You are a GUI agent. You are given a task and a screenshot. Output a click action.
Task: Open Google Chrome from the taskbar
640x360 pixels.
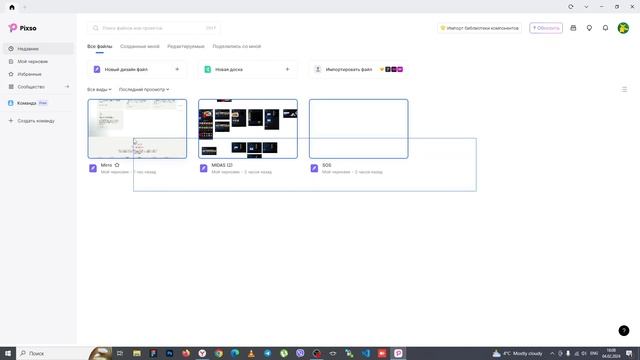click(218, 353)
